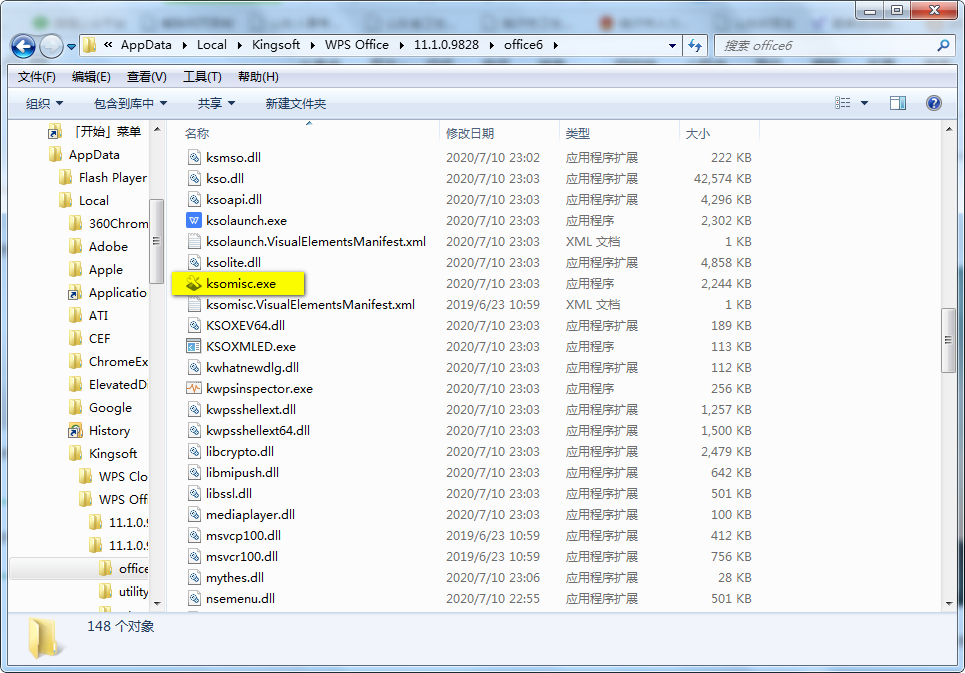Select the file KSOXEV64.dll
This screenshot has width=965, height=673.
(246, 325)
